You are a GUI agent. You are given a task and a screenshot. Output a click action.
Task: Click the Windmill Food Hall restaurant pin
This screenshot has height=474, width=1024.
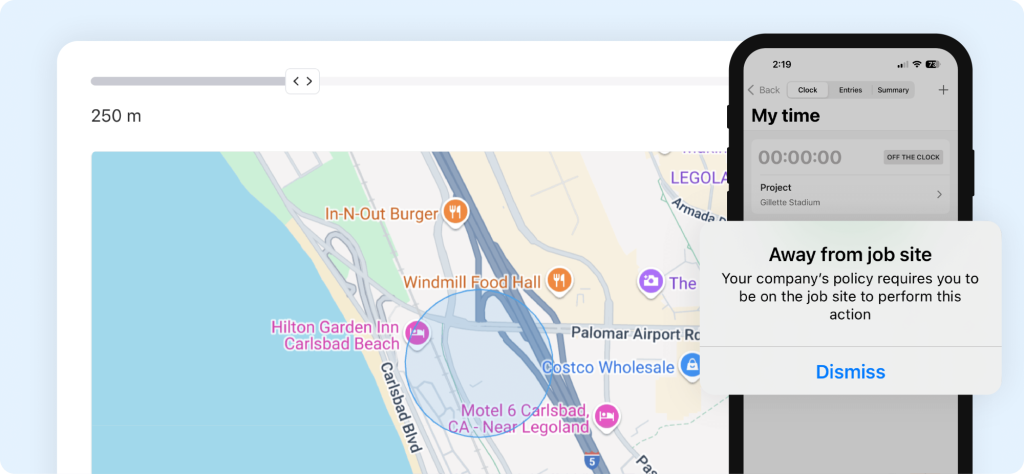pos(559,280)
